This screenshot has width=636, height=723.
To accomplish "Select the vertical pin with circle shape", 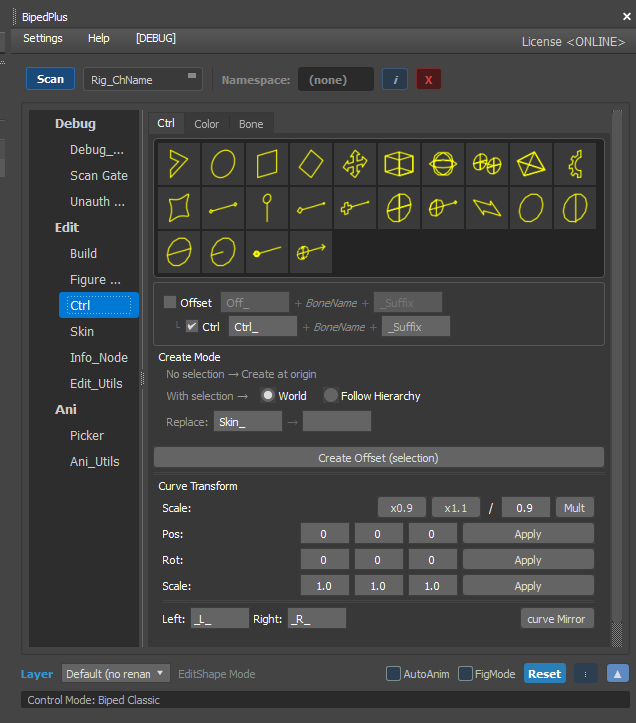I will pyautogui.click(x=267, y=208).
